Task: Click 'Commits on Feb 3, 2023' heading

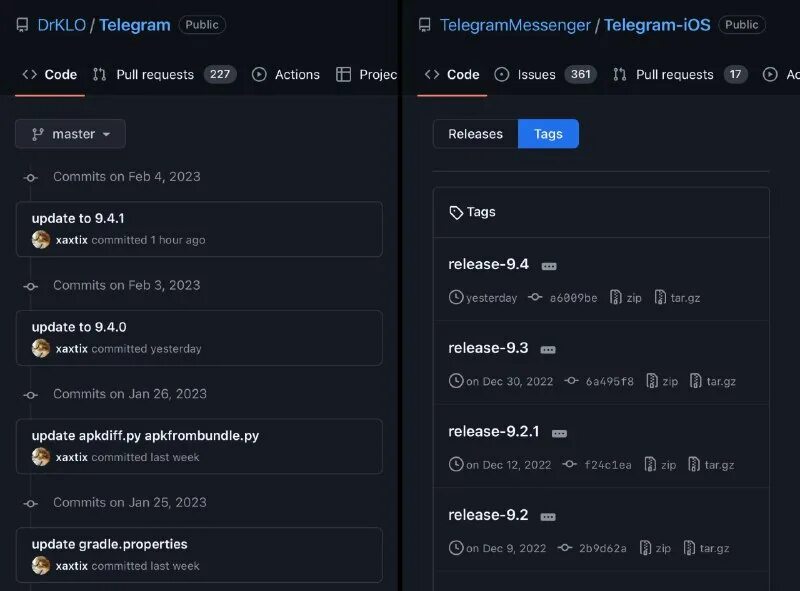Action: pyautogui.click(x=127, y=285)
